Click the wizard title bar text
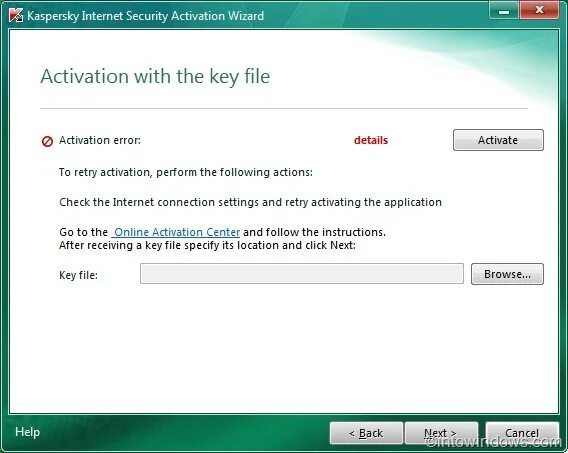Viewport: 568px width, 453px height. 145,16
